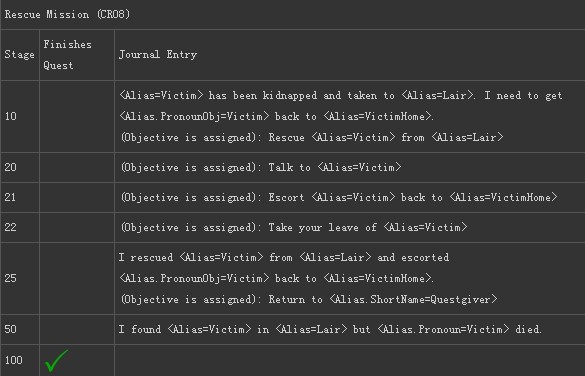The image size is (585, 376).
Task: Click the Journal Entry column header
Action: coord(158,54)
